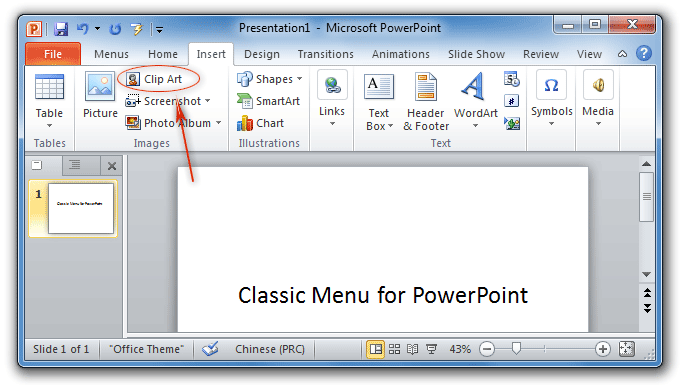Image resolution: width=689 pixels, height=385 pixels.
Task: Minimize the ribbon with the caret button
Action: click(622, 54)
